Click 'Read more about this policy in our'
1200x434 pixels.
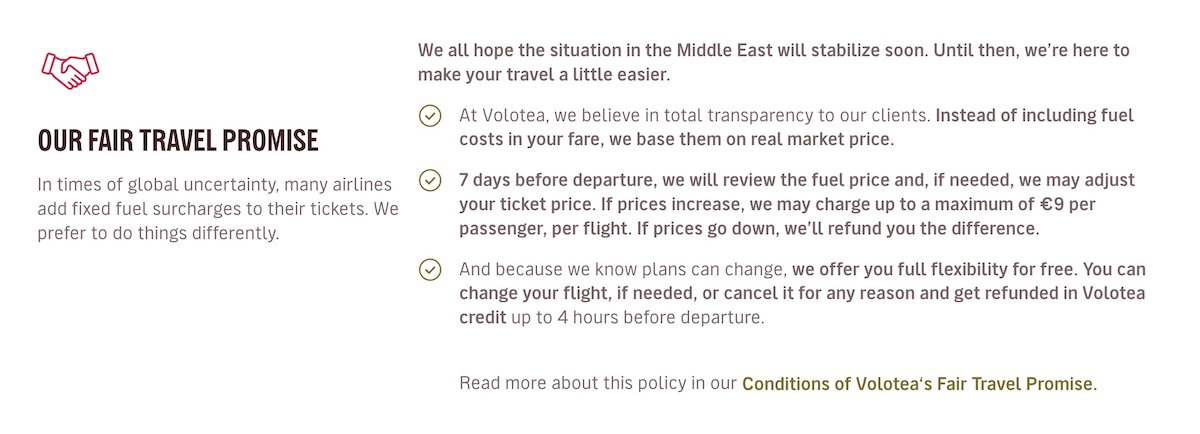[x=597, y=383]
